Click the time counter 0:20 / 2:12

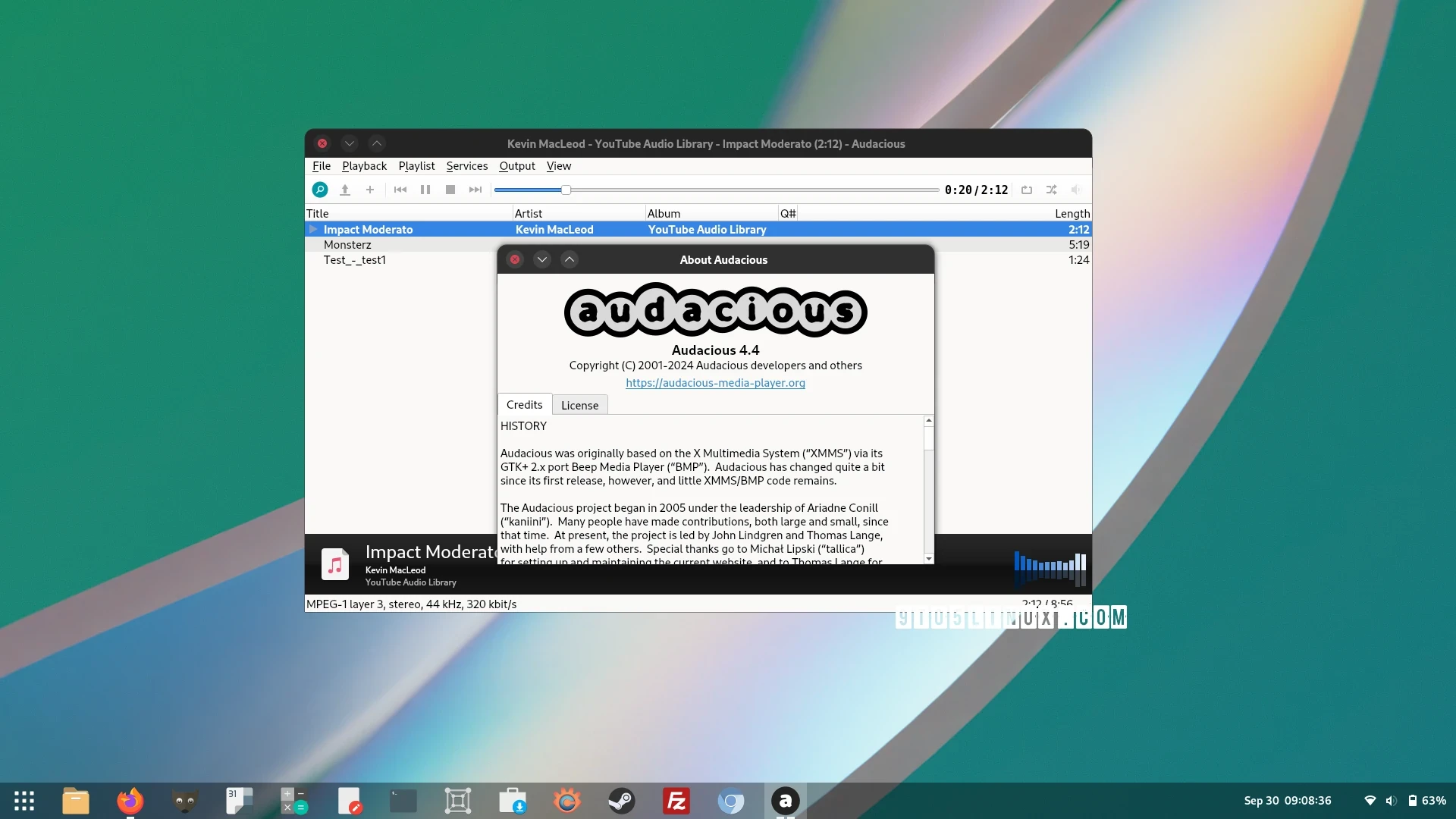pyautogui.click(x=976, y=190)
